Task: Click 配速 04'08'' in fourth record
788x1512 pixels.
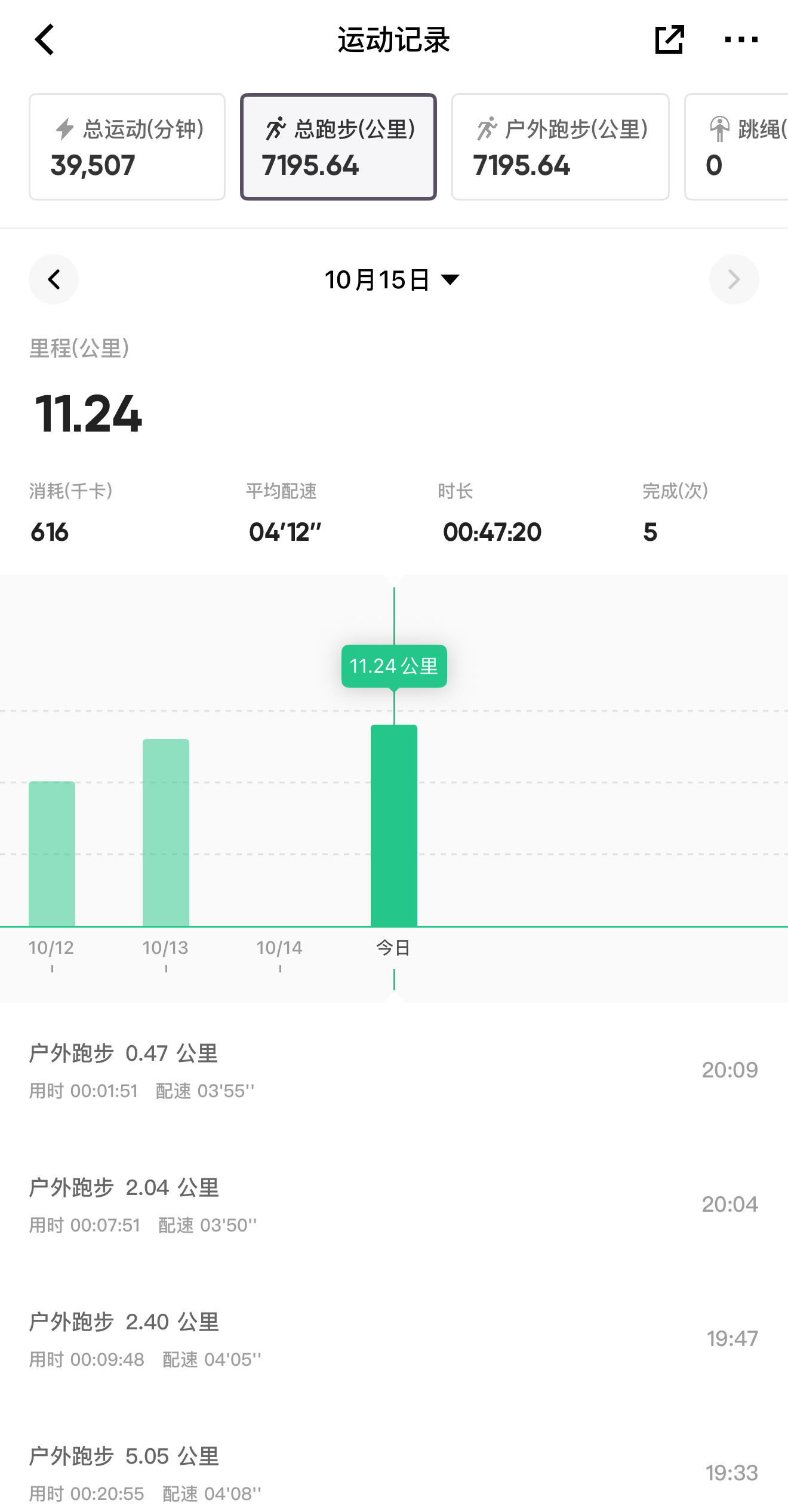Action: pyautogui.click(x=212, y=1494)
